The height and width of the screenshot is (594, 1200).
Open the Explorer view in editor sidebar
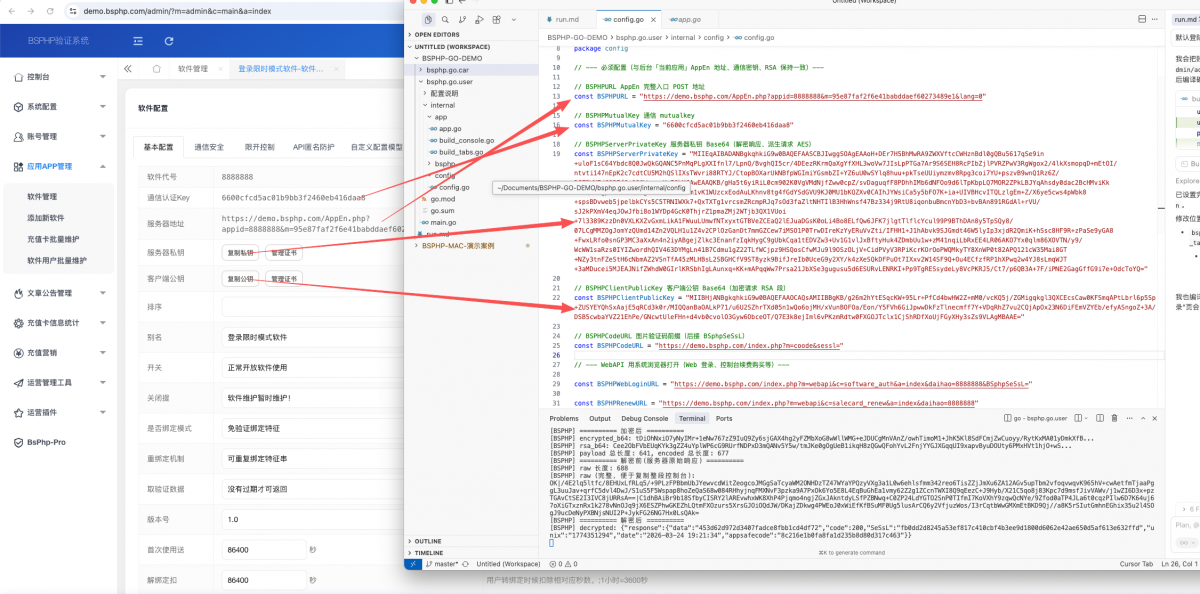tap(428, 19)
